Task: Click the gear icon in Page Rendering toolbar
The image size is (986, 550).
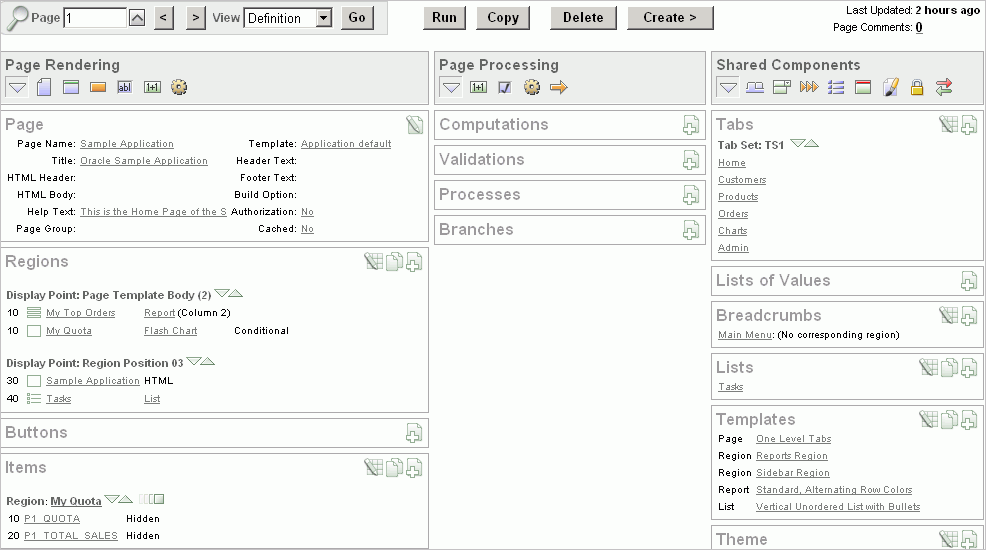Action: [x=179, y=88]
